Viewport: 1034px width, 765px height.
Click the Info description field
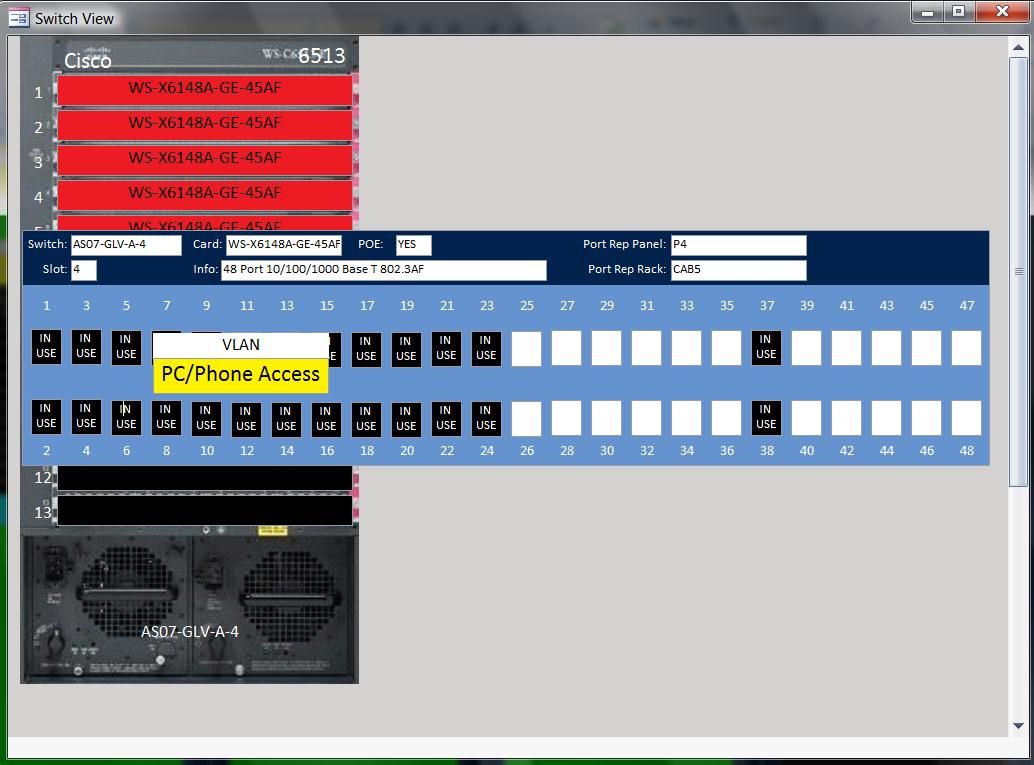click(384, 270)
